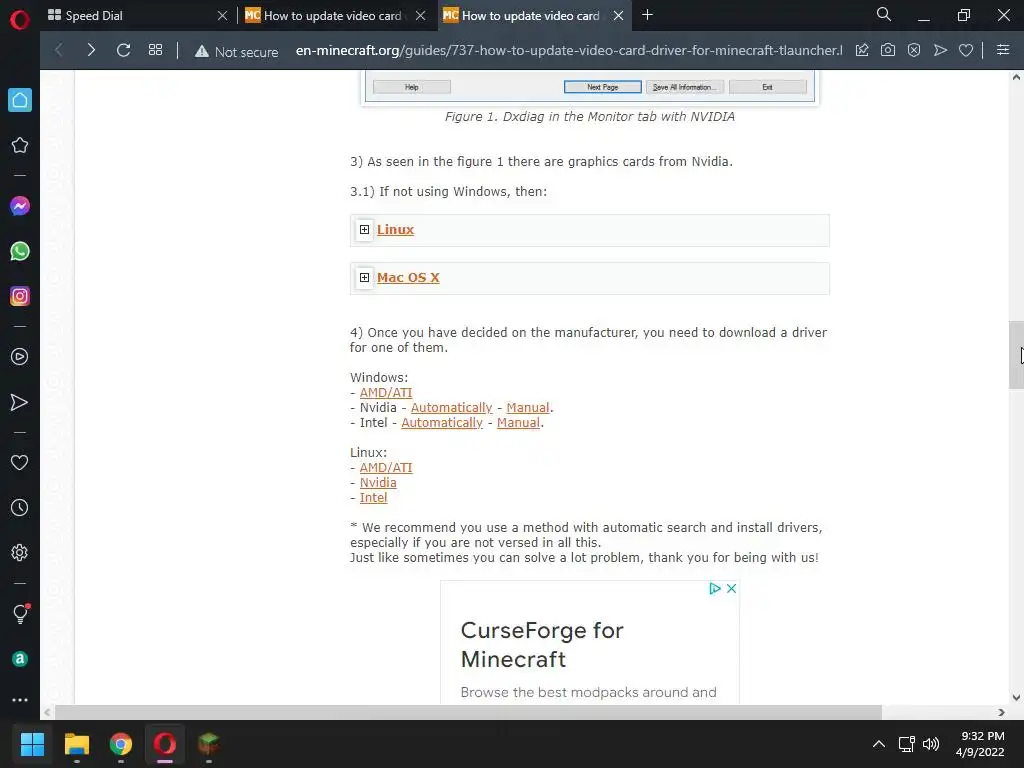Click Intel Manual link
Screen dimensions: 1024x768
(x=519, y=423)
